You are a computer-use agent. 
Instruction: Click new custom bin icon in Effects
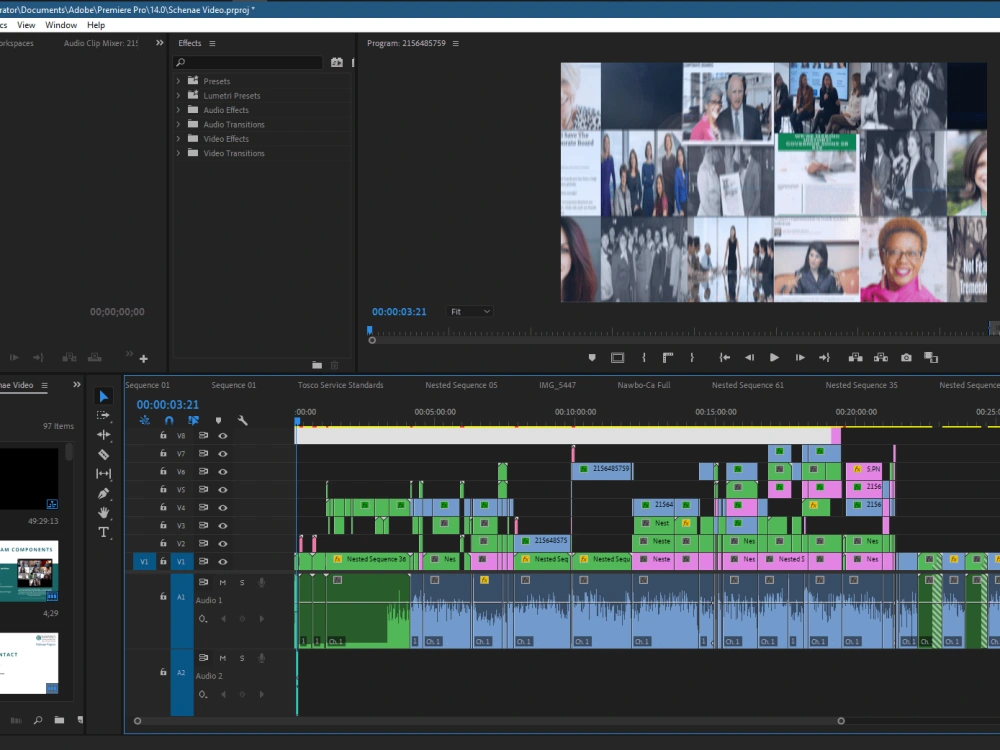coord(317,365)
